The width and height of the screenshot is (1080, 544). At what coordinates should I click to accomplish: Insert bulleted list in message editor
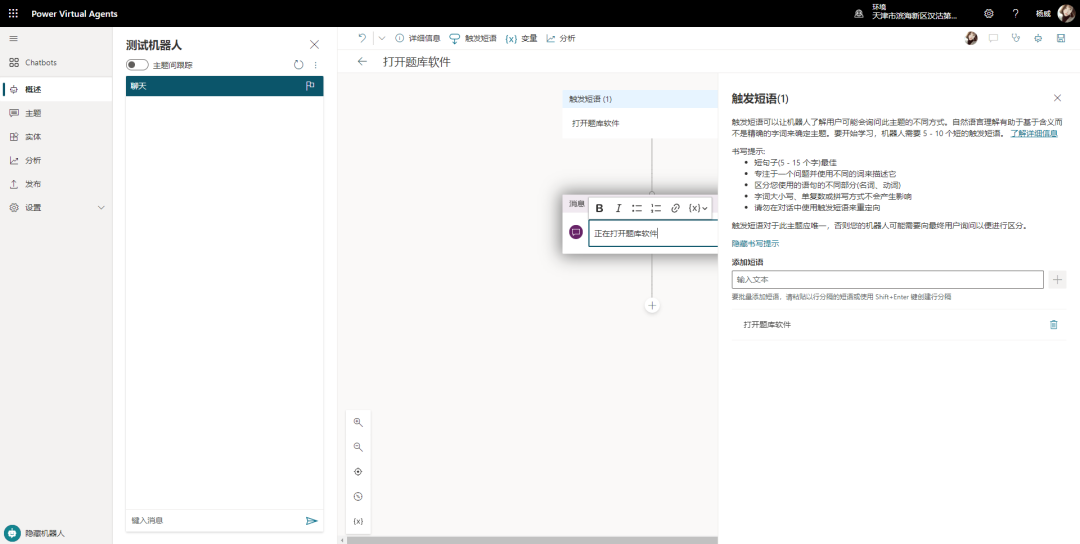coord(637,208)
